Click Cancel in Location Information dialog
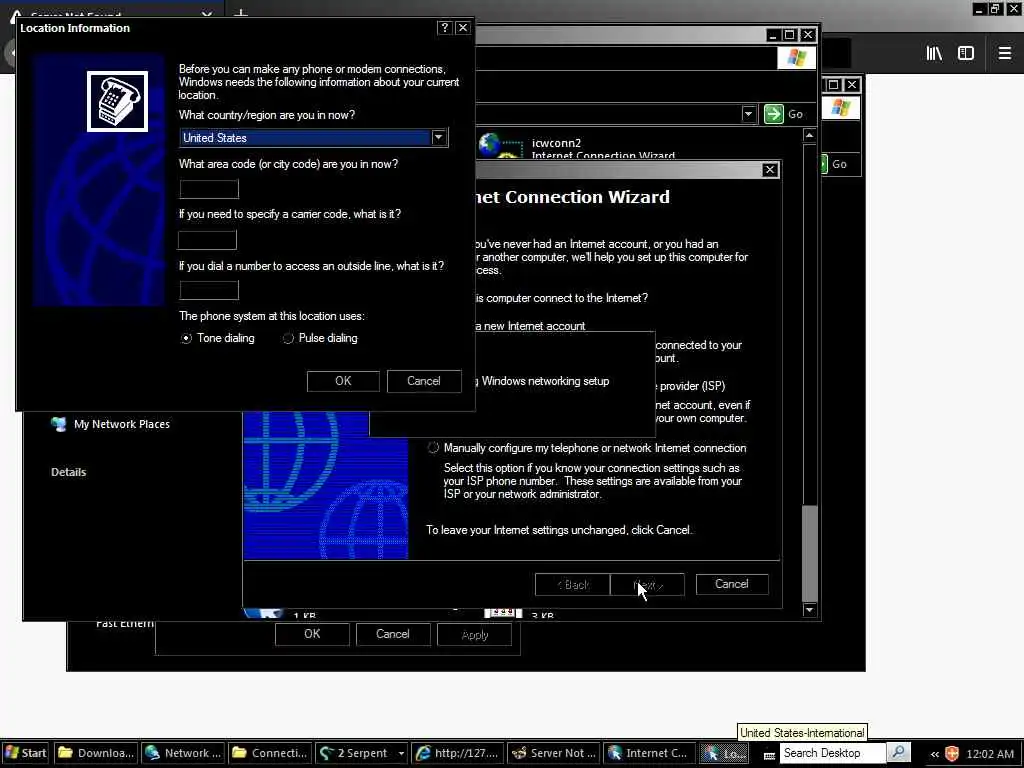Image resolution: width=1024 pixels, height=768 pixels. click(x=424, y=381)
